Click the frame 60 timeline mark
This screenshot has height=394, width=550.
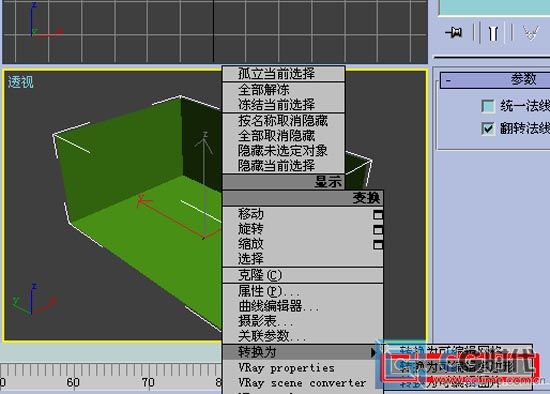click(73, 382)
